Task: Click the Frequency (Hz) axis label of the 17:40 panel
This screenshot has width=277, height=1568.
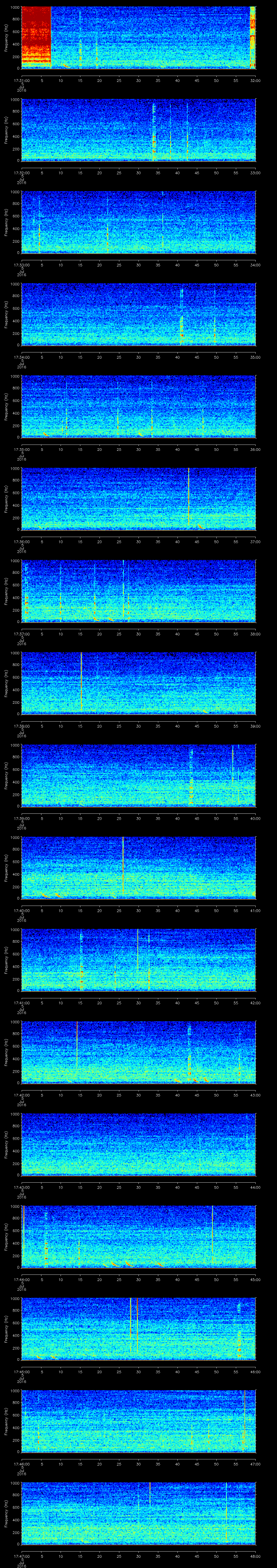Action: [6, 868]
